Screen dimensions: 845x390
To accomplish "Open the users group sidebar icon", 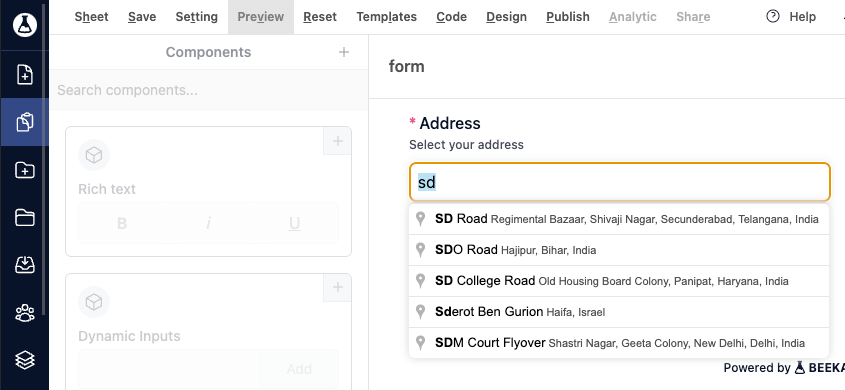I will tap(25, 312).
